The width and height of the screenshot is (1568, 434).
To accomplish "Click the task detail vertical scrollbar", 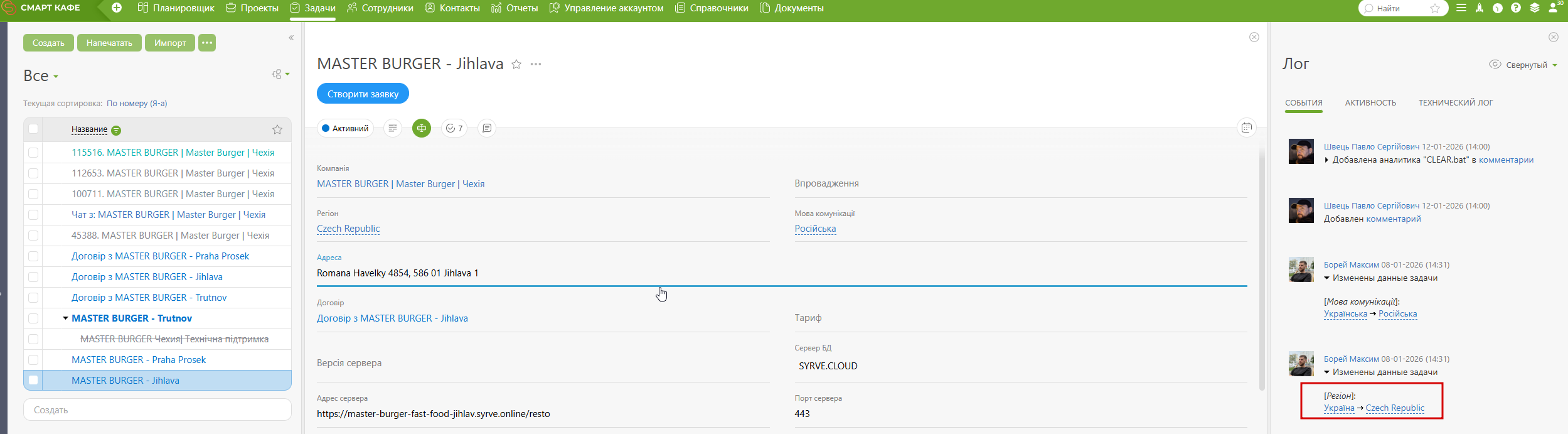I will (1262, 269).
